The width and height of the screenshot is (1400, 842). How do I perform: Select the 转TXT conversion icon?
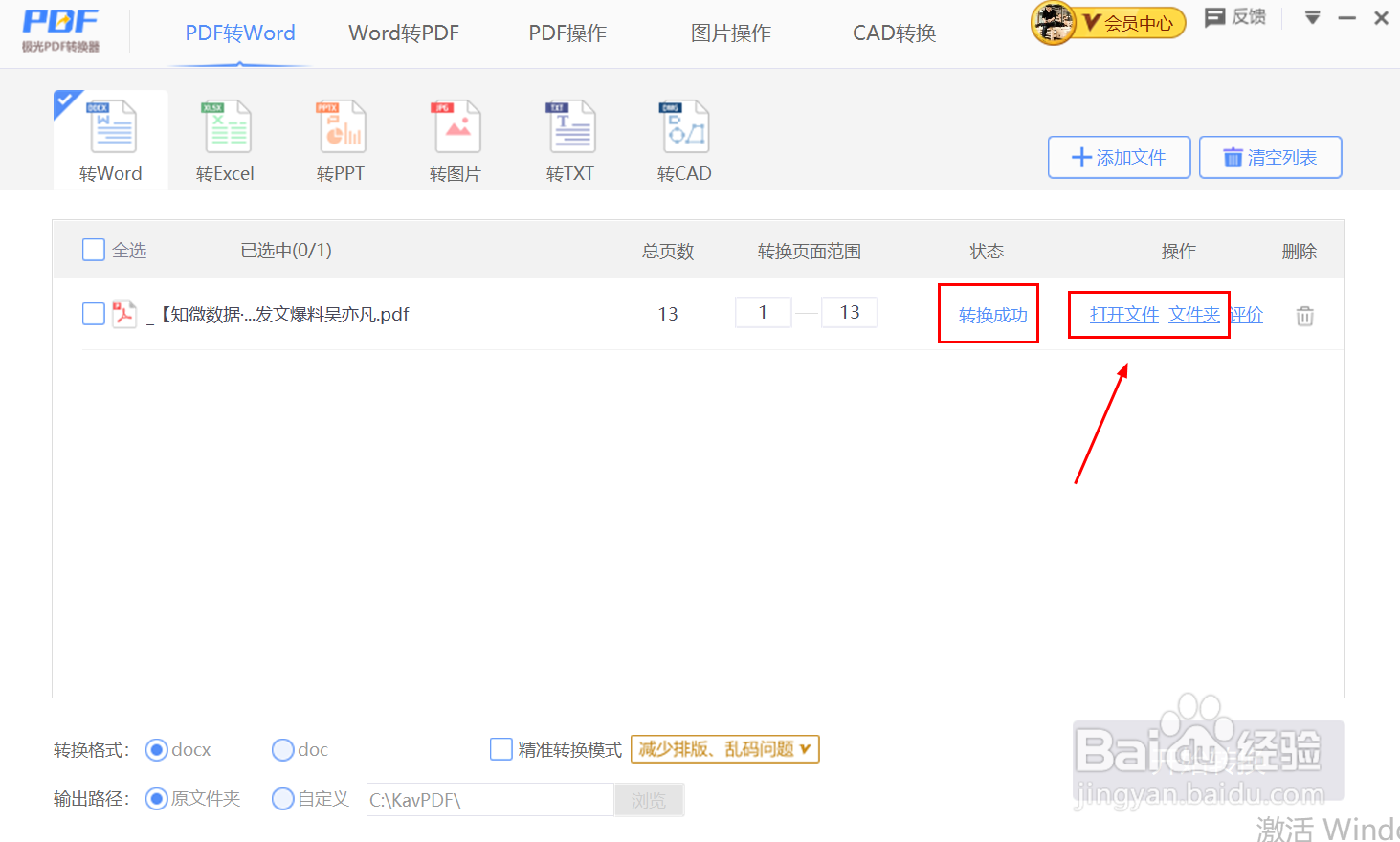click(x=569, y=139)
